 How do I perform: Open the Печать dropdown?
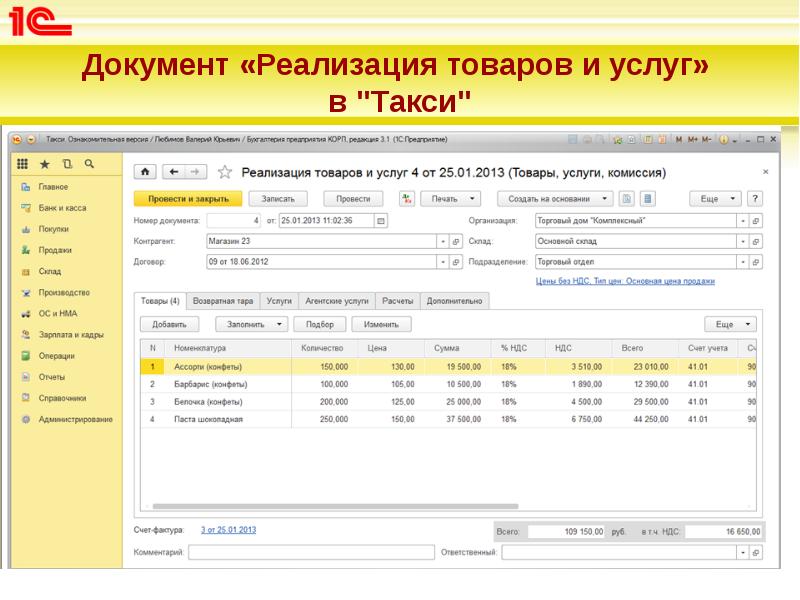(451, 198)
